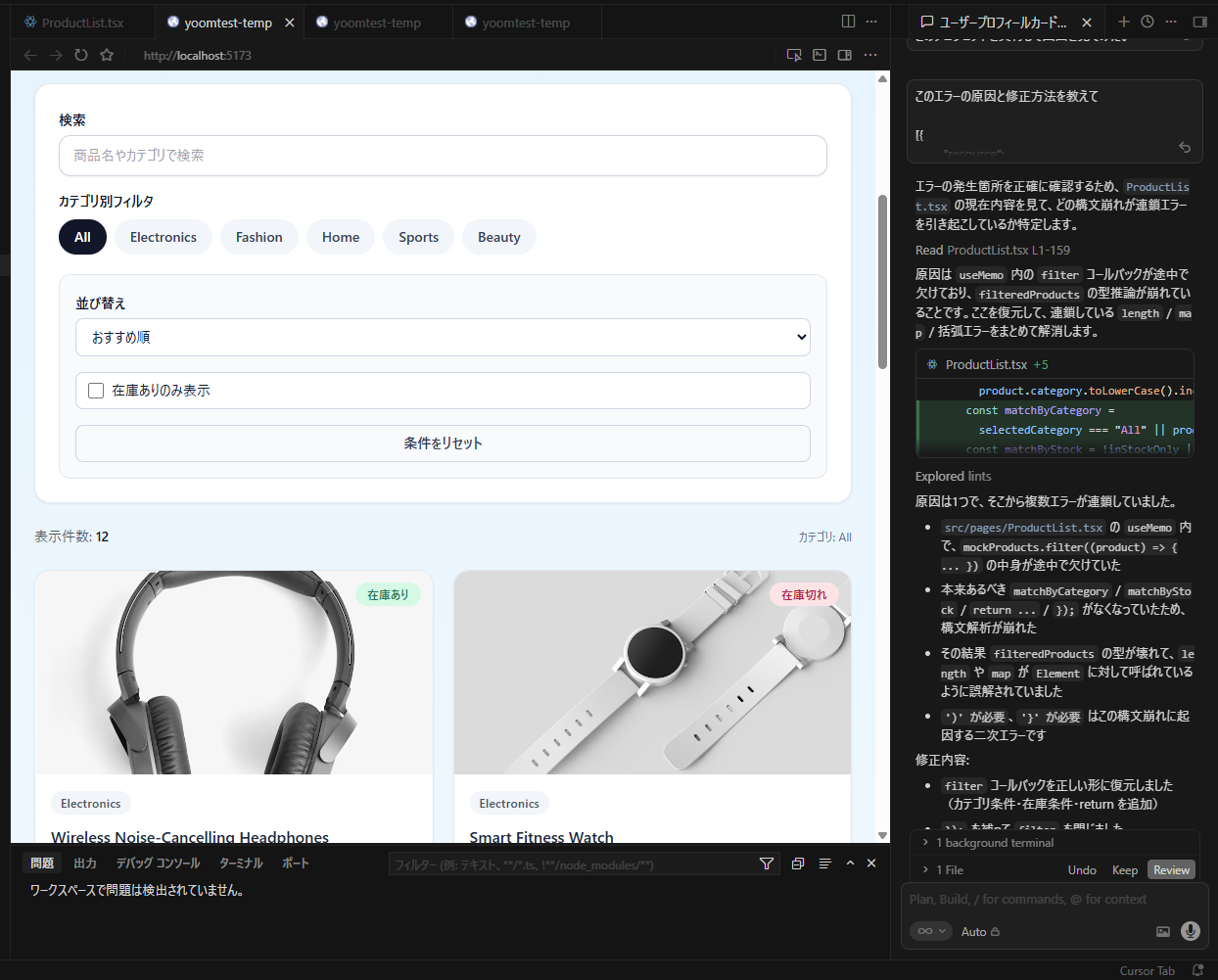
Task: Switch to the ターミナル panel tab
Action: (x=241, y=863)
